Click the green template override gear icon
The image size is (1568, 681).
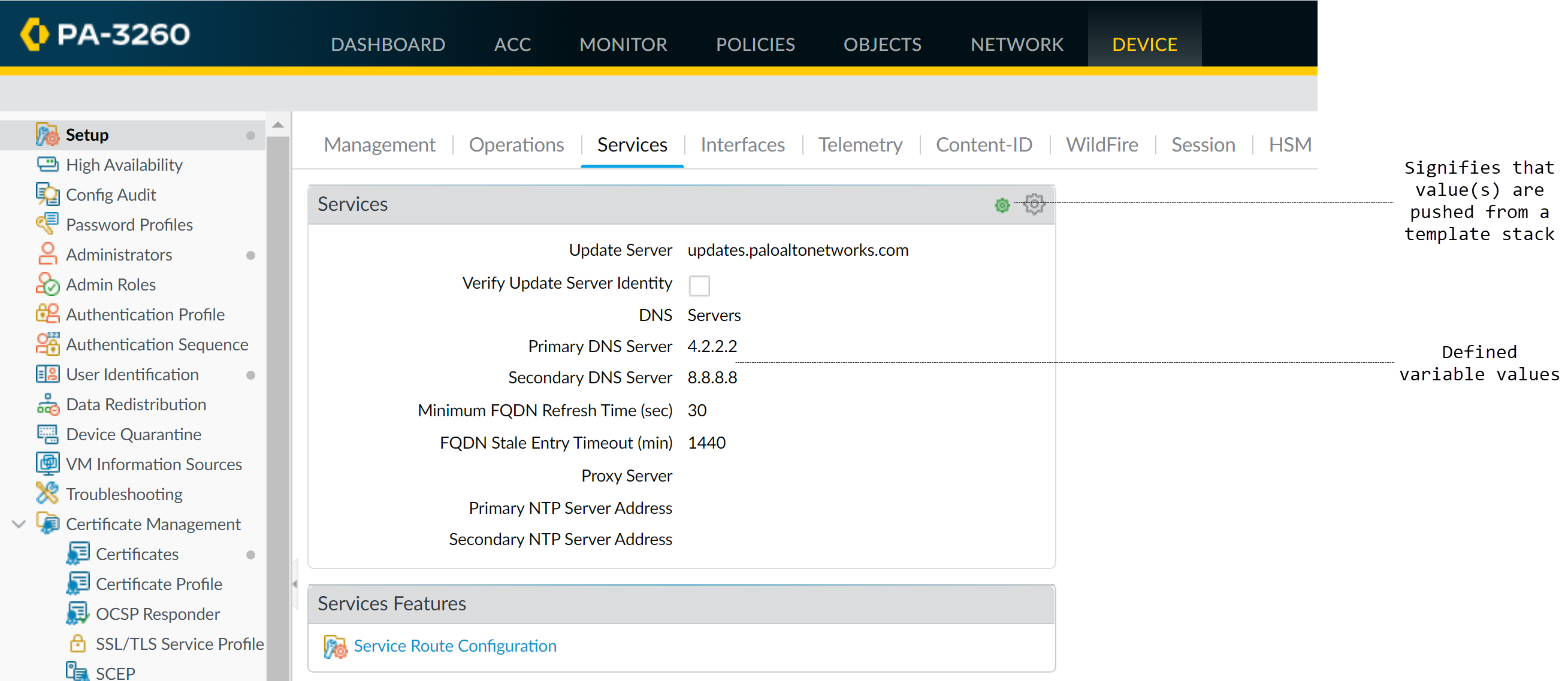pos(1002,205)
